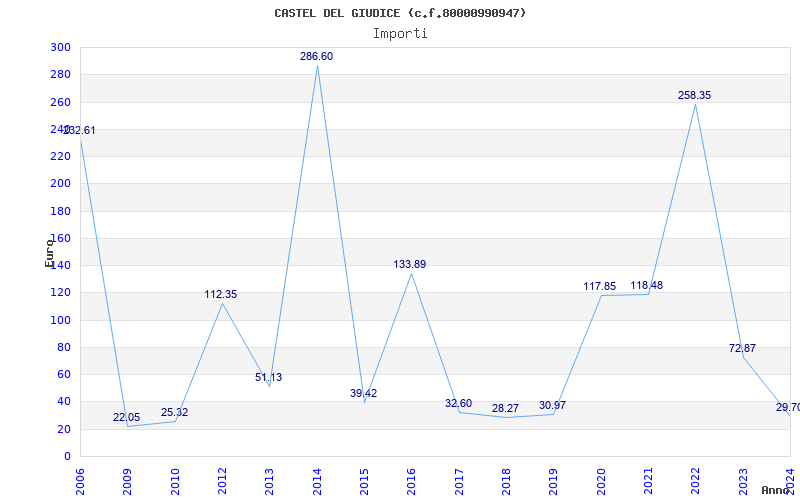Click the 200 y-axis tick label
The image size is (800, 500).
pos(60,184)
